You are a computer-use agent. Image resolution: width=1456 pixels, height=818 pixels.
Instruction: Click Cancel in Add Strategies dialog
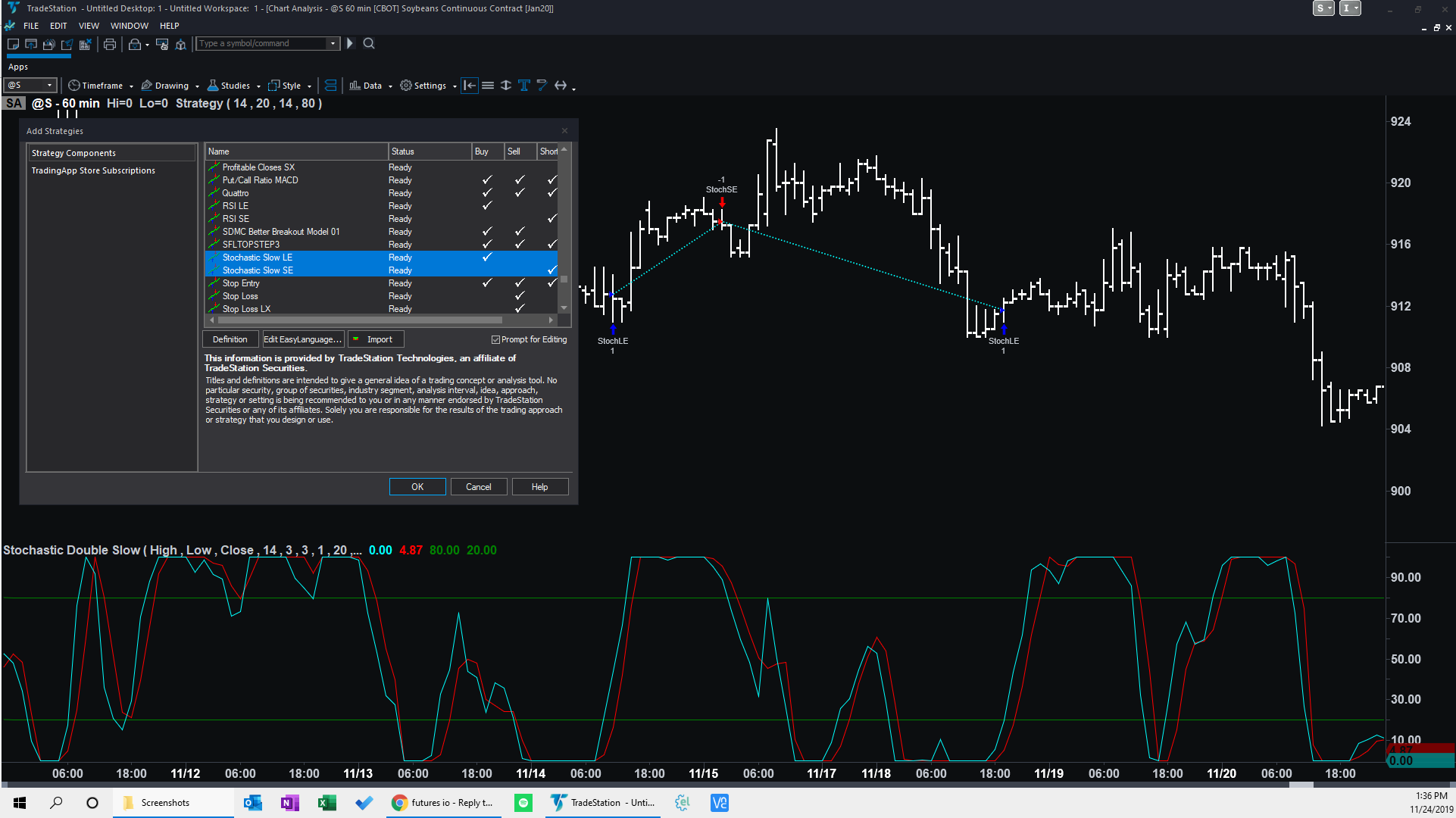pyautogui.click(x=479, y=487)
